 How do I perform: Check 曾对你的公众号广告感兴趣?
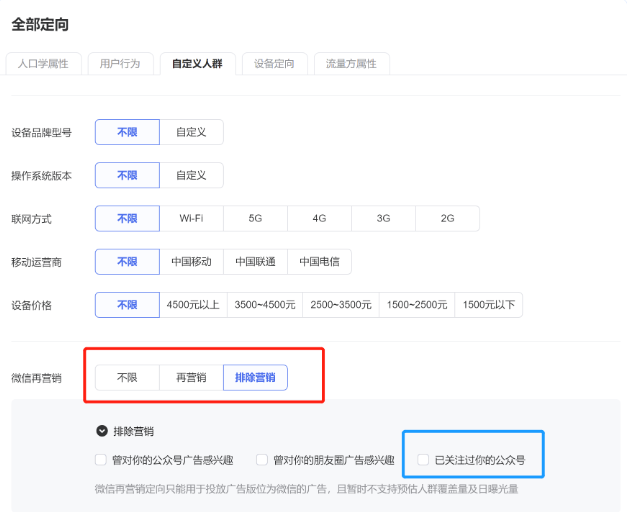coord(101,460)
